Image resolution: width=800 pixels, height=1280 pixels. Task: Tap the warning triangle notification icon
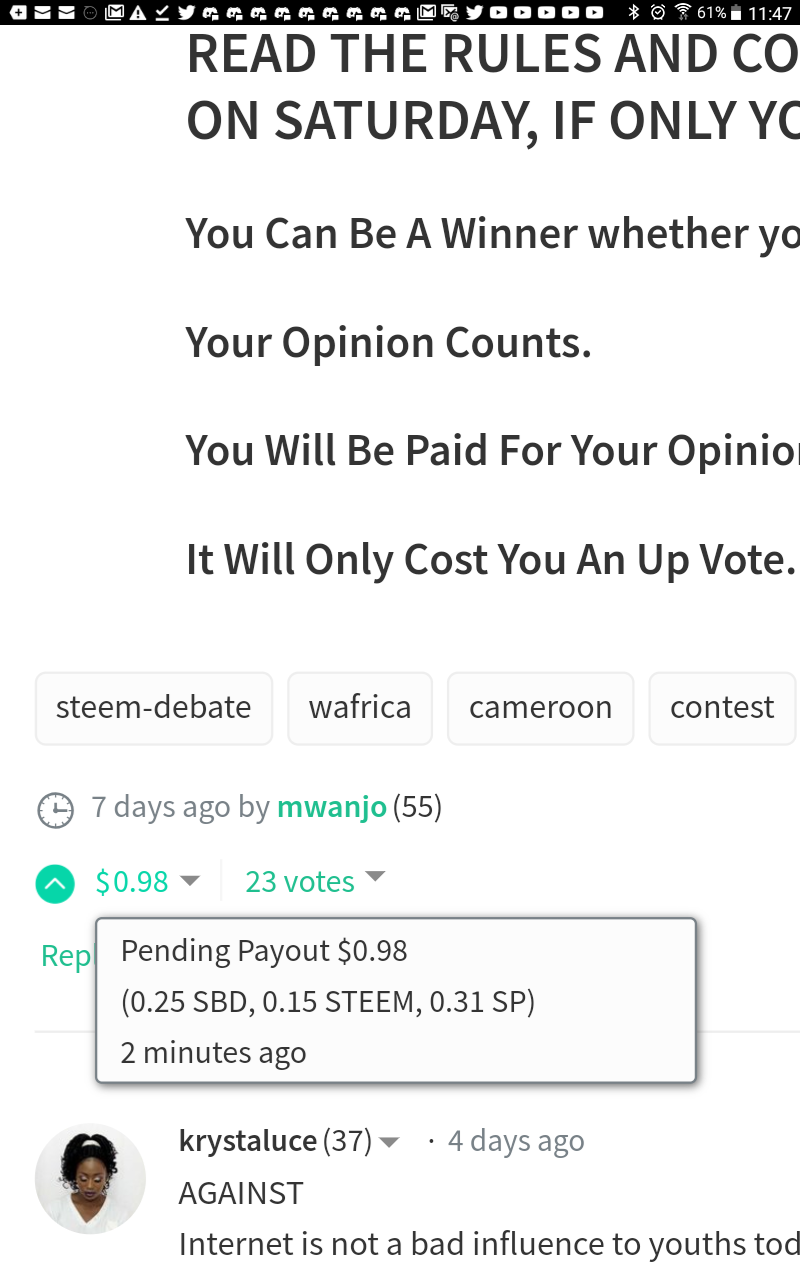[137, 13]
